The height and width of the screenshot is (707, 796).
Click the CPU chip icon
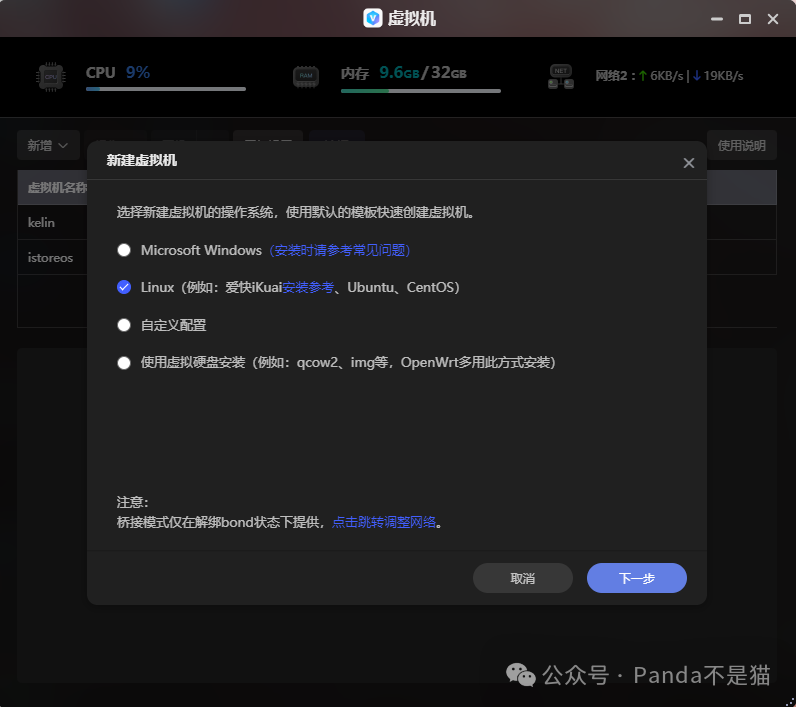pyautogui.click(x=51, y=77)
